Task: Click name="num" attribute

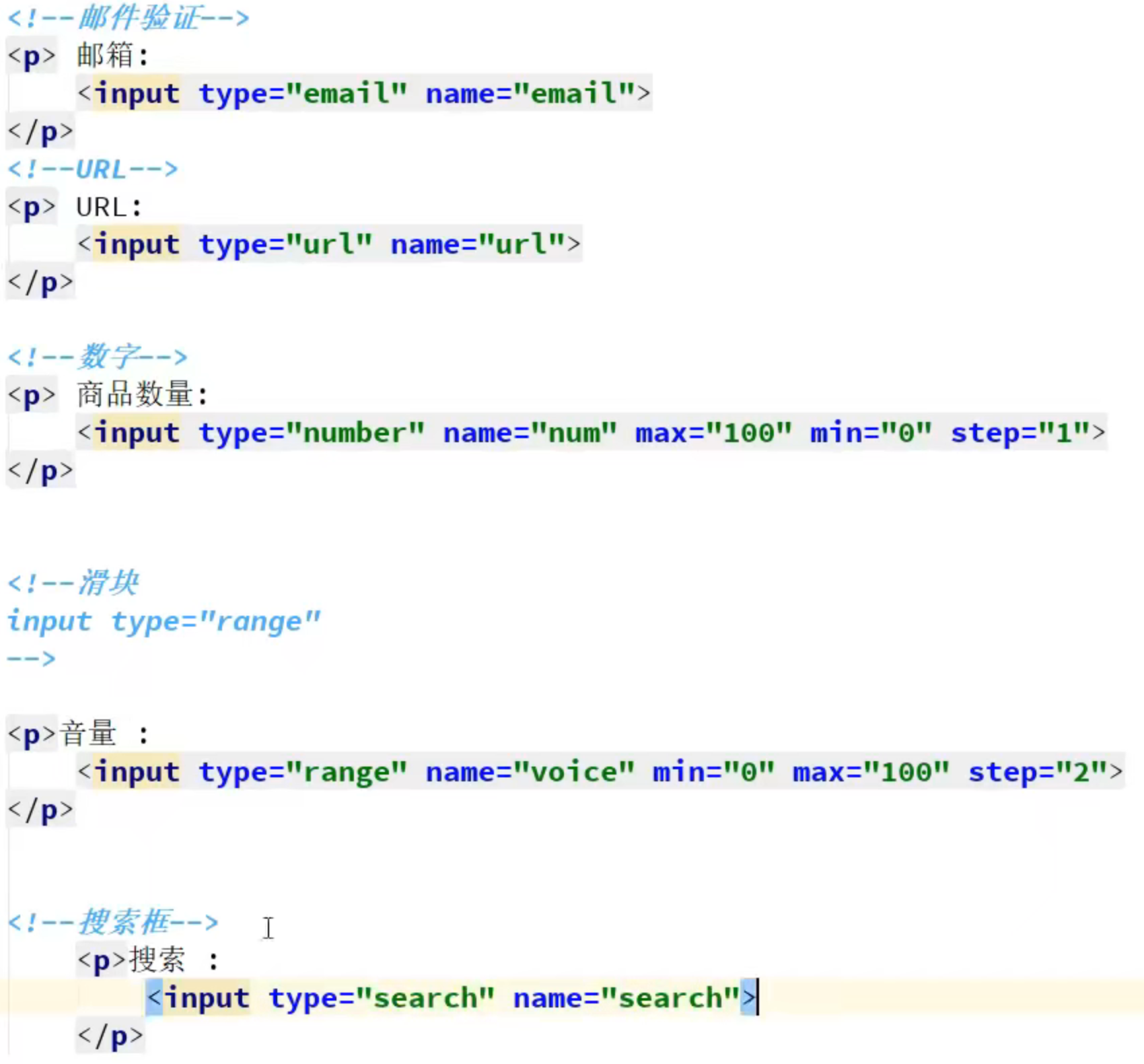Action: point(530,433)
